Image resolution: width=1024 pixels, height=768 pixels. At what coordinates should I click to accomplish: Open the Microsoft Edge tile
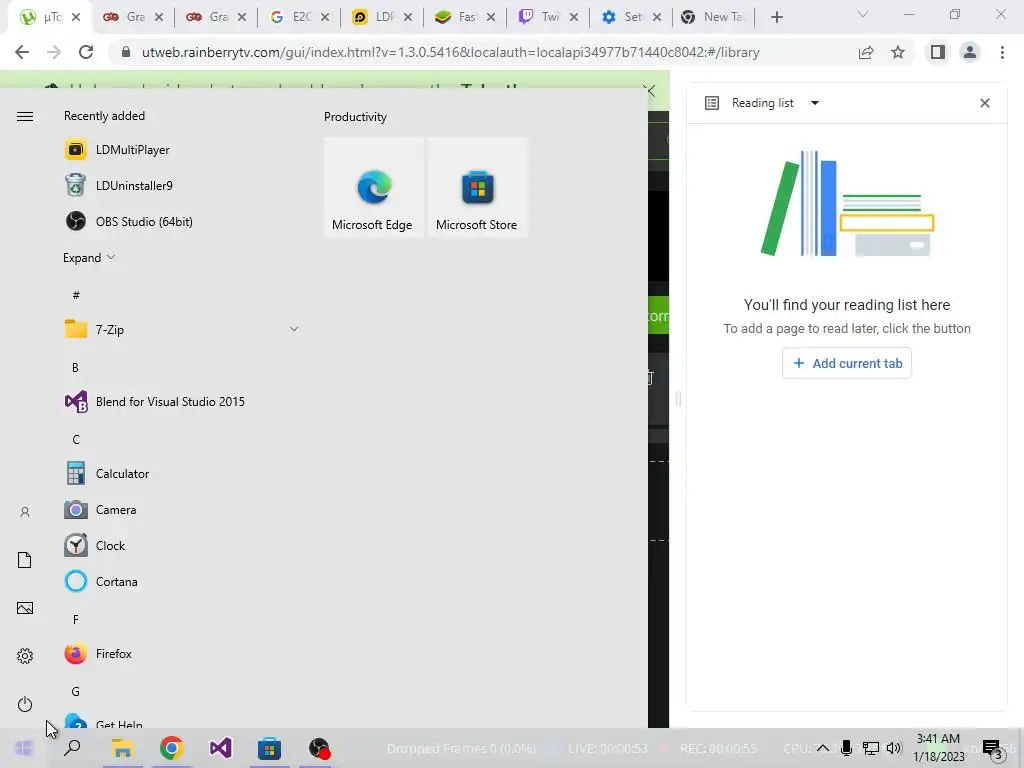click(x=374, y=187)
